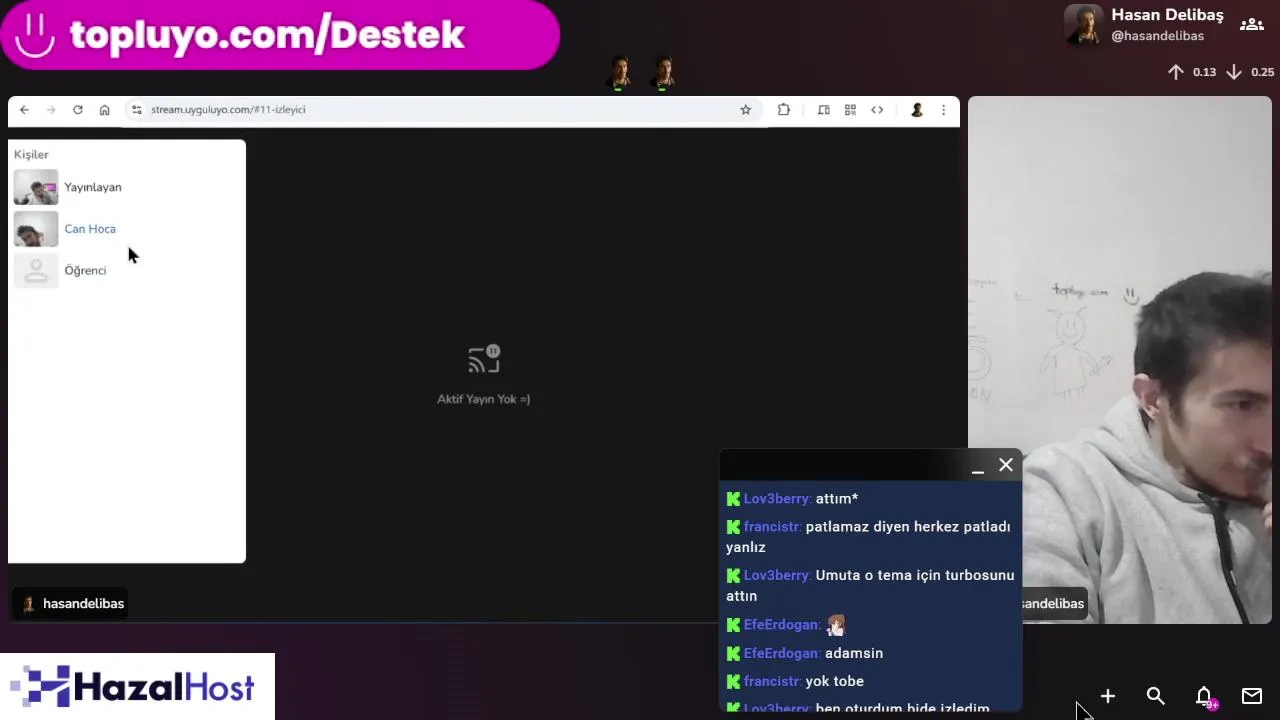This screenshot has width=1280, height=720.
Task: Click the webcam video of streamer
Action: (1120, 360)
